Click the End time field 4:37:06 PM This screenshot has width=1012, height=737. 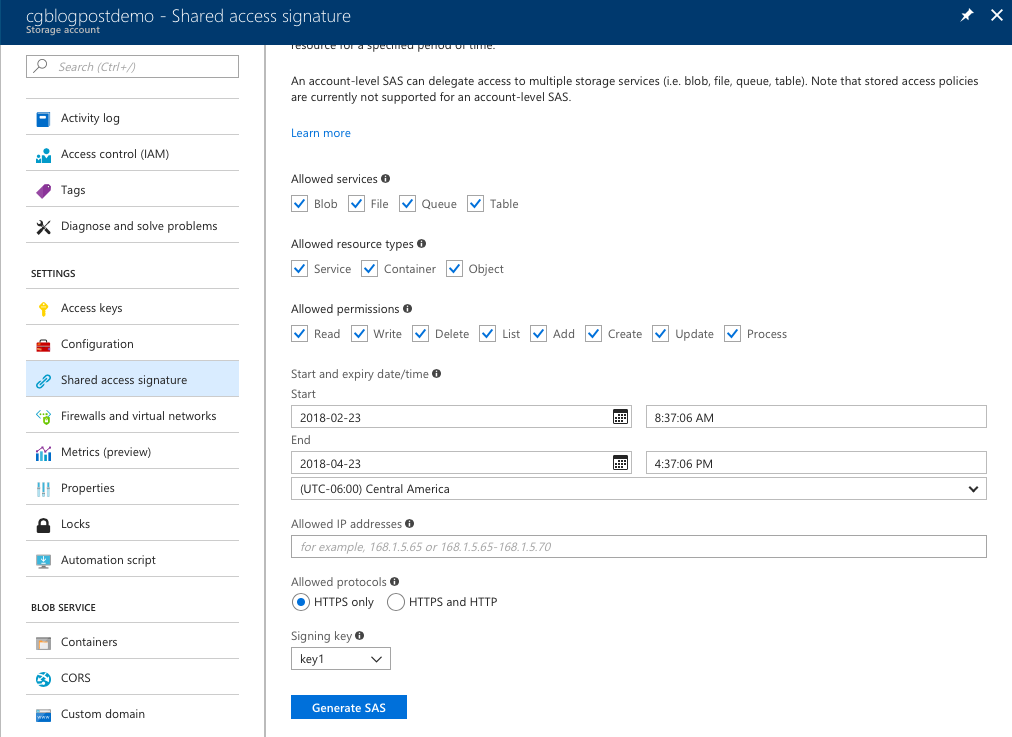pyautogui.click(x=816, y=463)
